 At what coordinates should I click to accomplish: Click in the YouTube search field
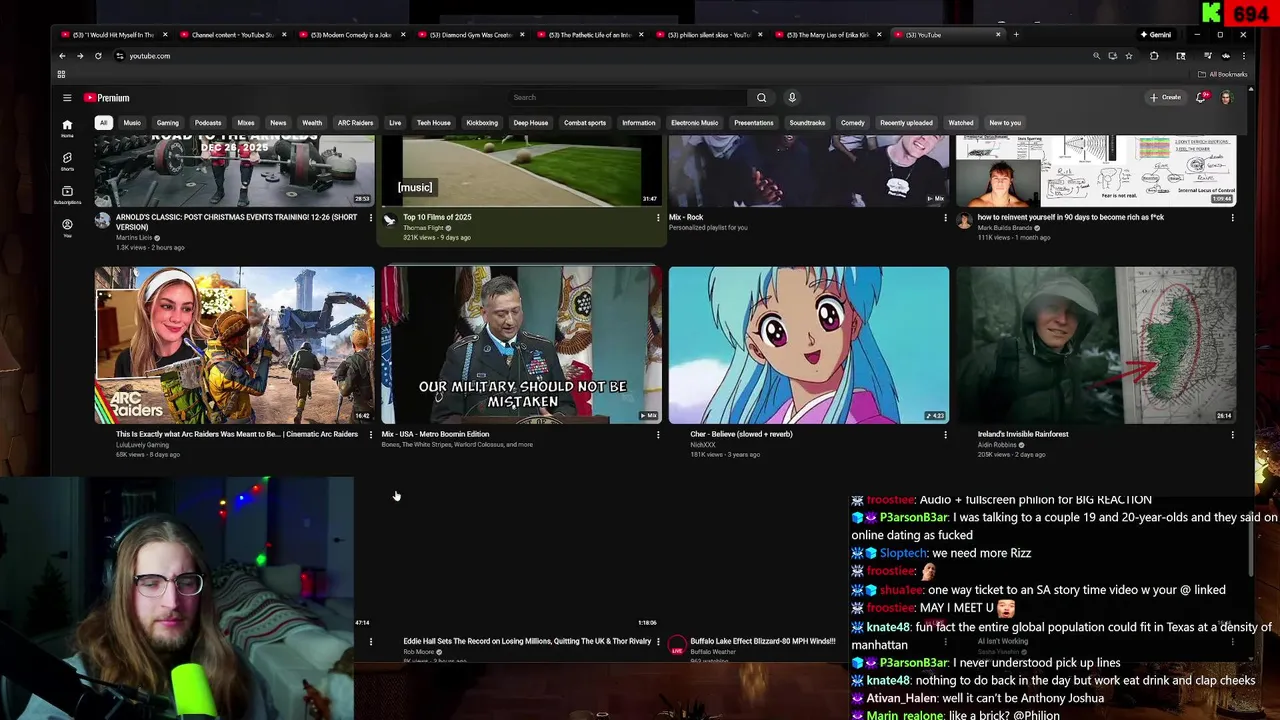point(628,98)
